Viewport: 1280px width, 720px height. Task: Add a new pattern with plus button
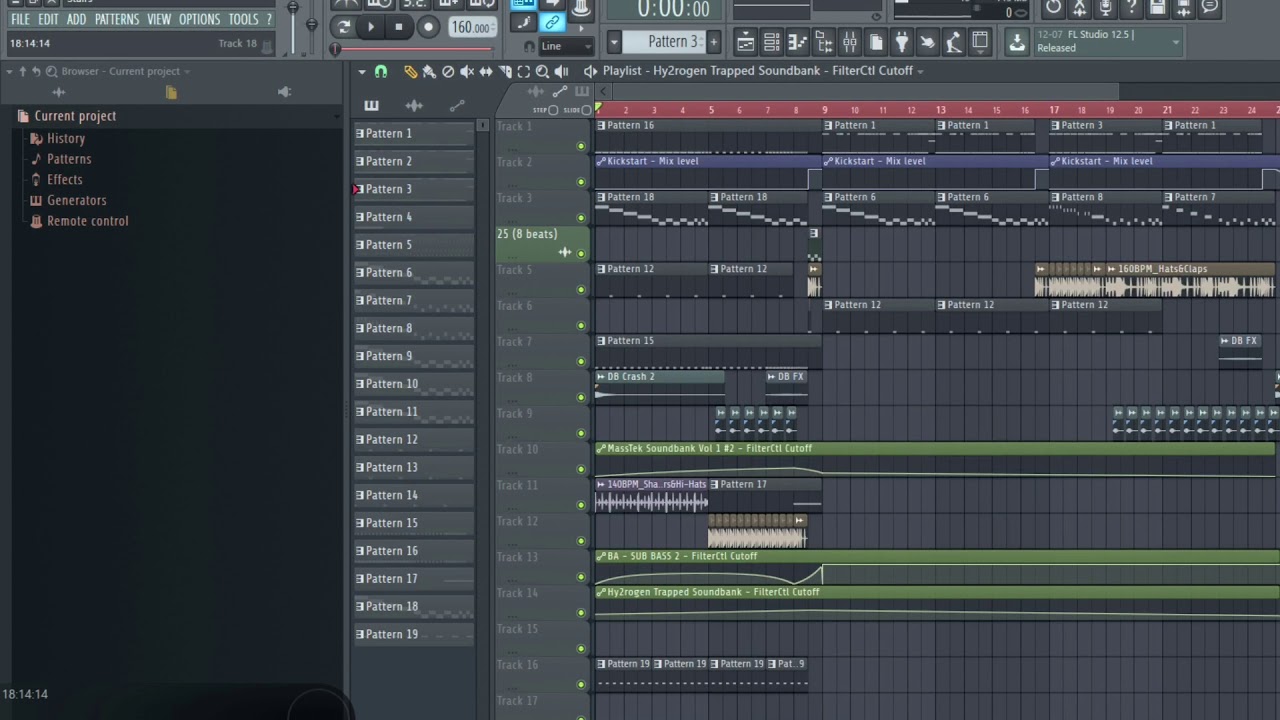coord(713,41)
